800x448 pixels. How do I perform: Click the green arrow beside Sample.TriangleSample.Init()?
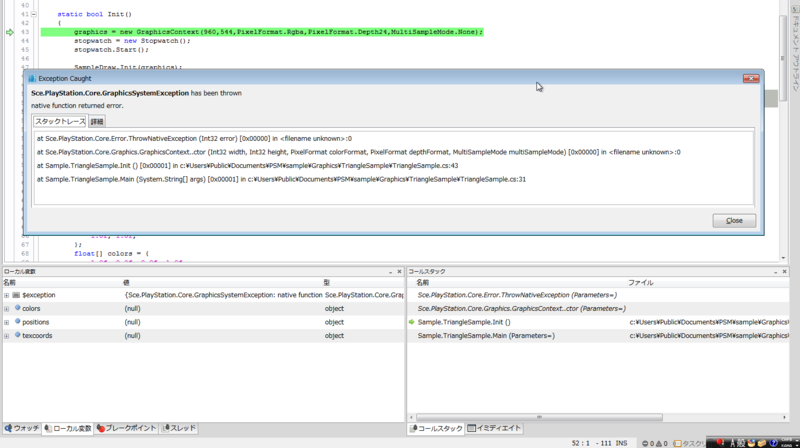pos(412,322)
